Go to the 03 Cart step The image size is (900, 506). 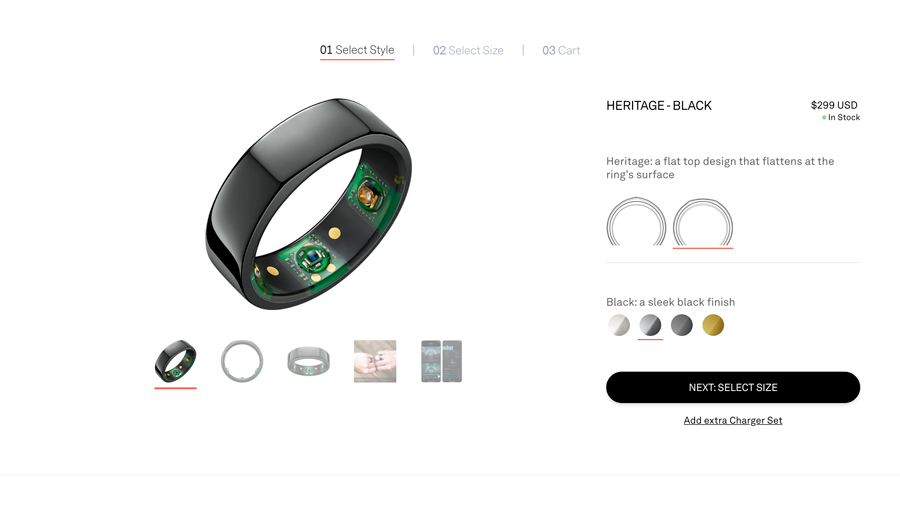point(561,50)
